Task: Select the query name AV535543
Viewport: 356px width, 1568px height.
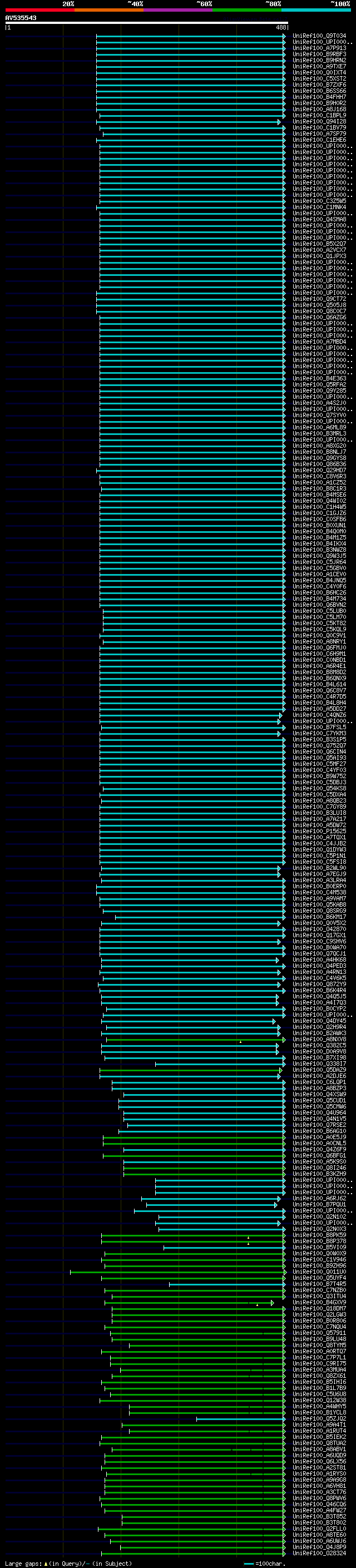Action: (21, 18)
